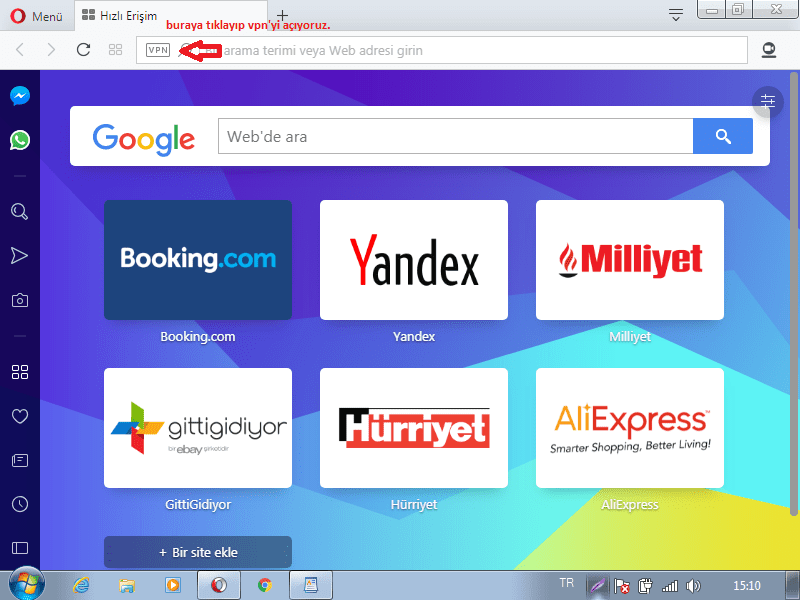Click the Yandex label under tile
Image resolution: width=800 pixels, height=600 pixels.
(x=414, y=337)
